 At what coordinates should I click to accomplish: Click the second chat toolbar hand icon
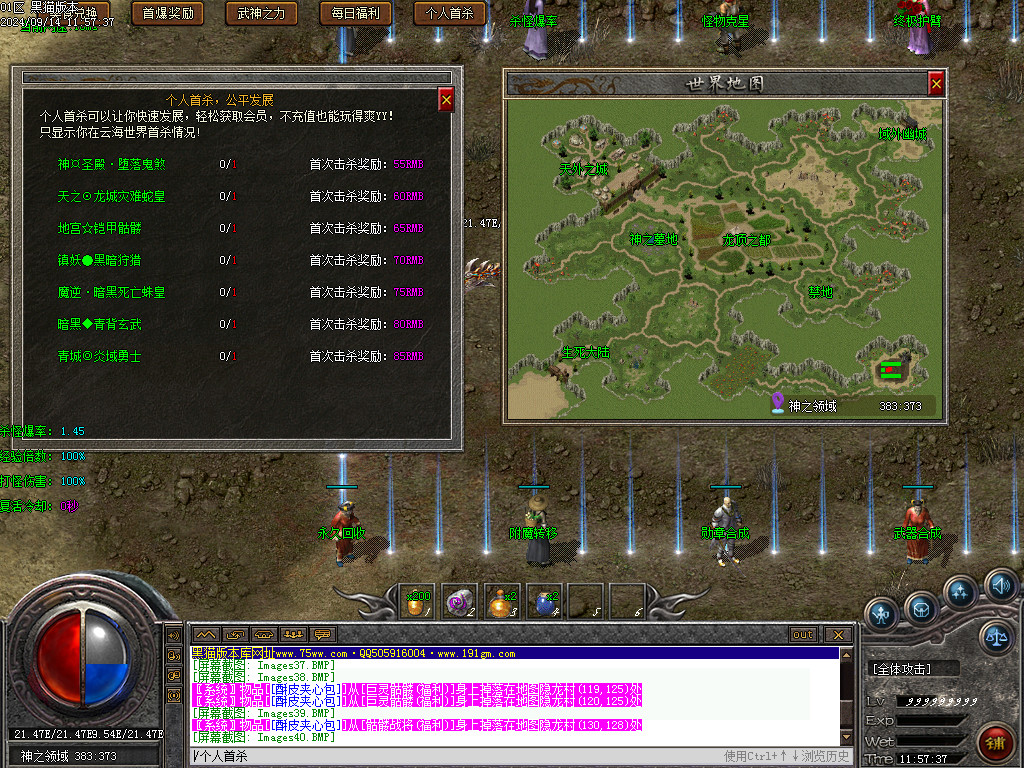235,634
